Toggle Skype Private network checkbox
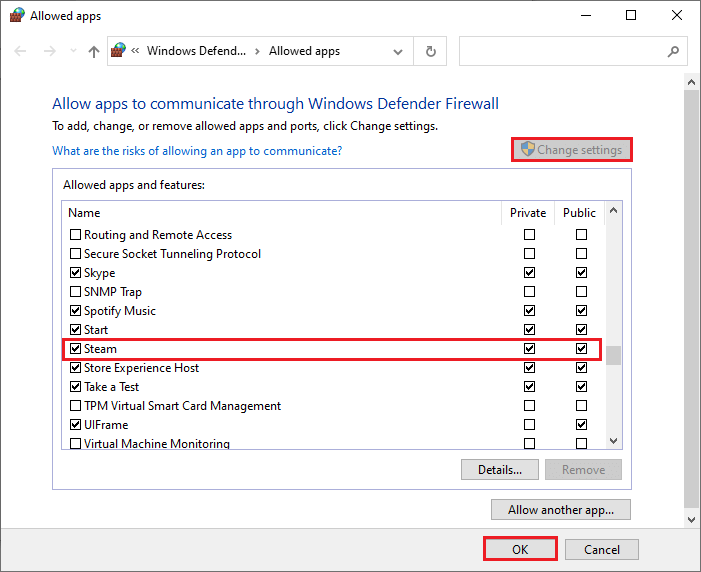Viewport: 701px width, 572px height. (x=529, y=272)
